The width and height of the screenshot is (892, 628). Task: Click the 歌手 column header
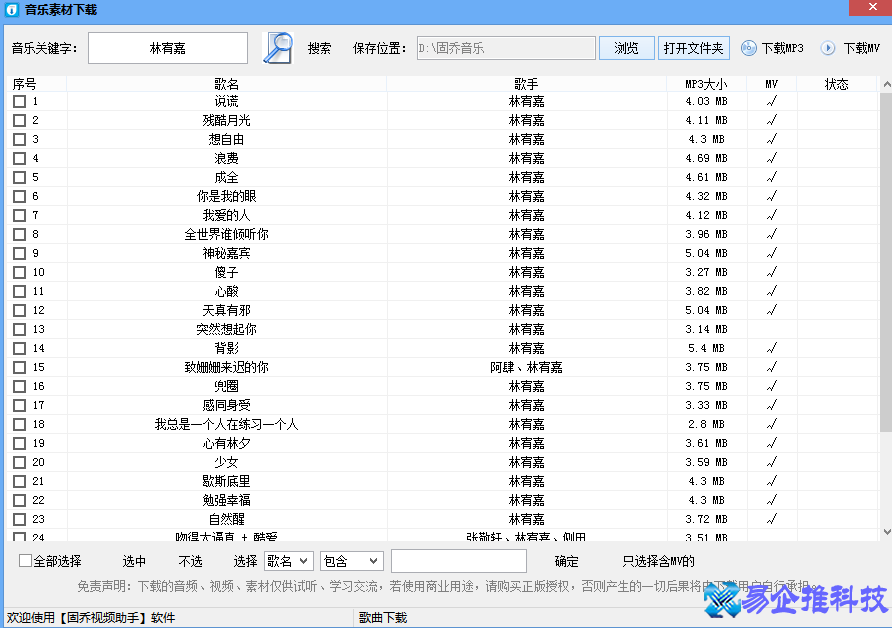pyautogui.click(x=526, y=84)
